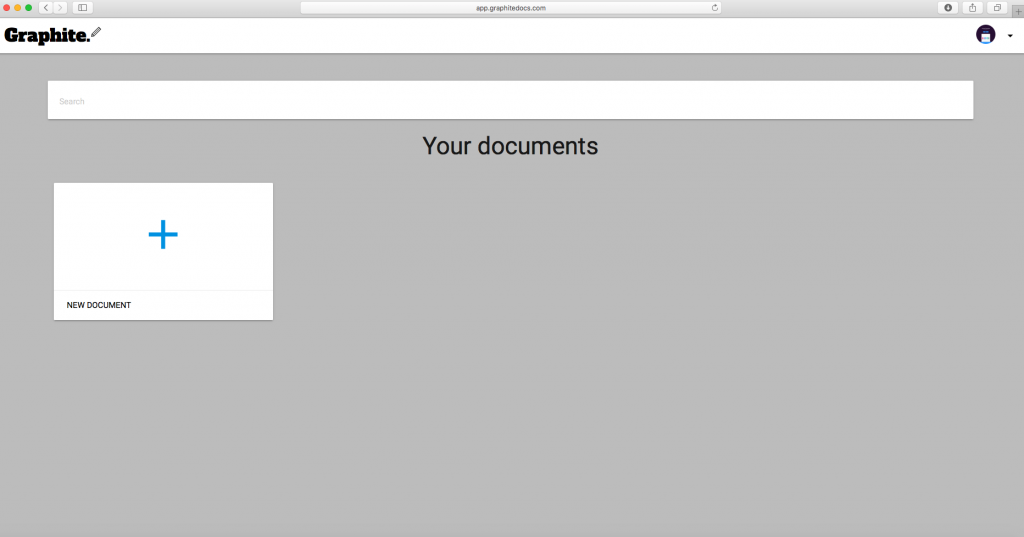Close the Safari window with red button

7,8
